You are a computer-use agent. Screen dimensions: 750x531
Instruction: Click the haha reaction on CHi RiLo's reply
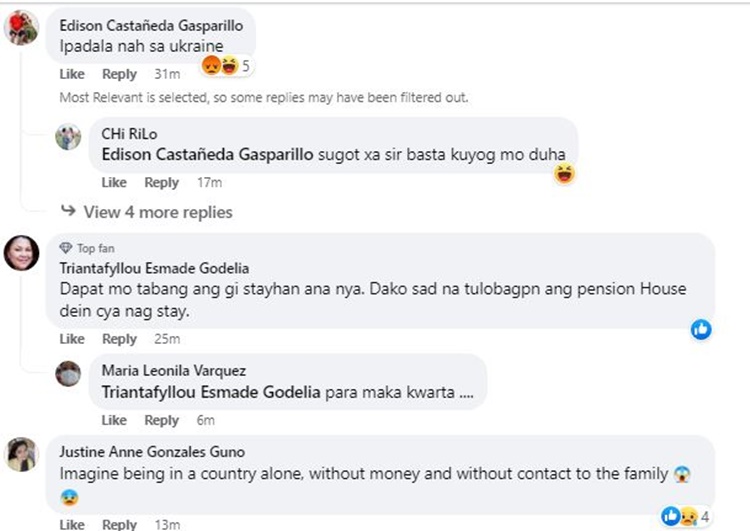pos(566,174)
